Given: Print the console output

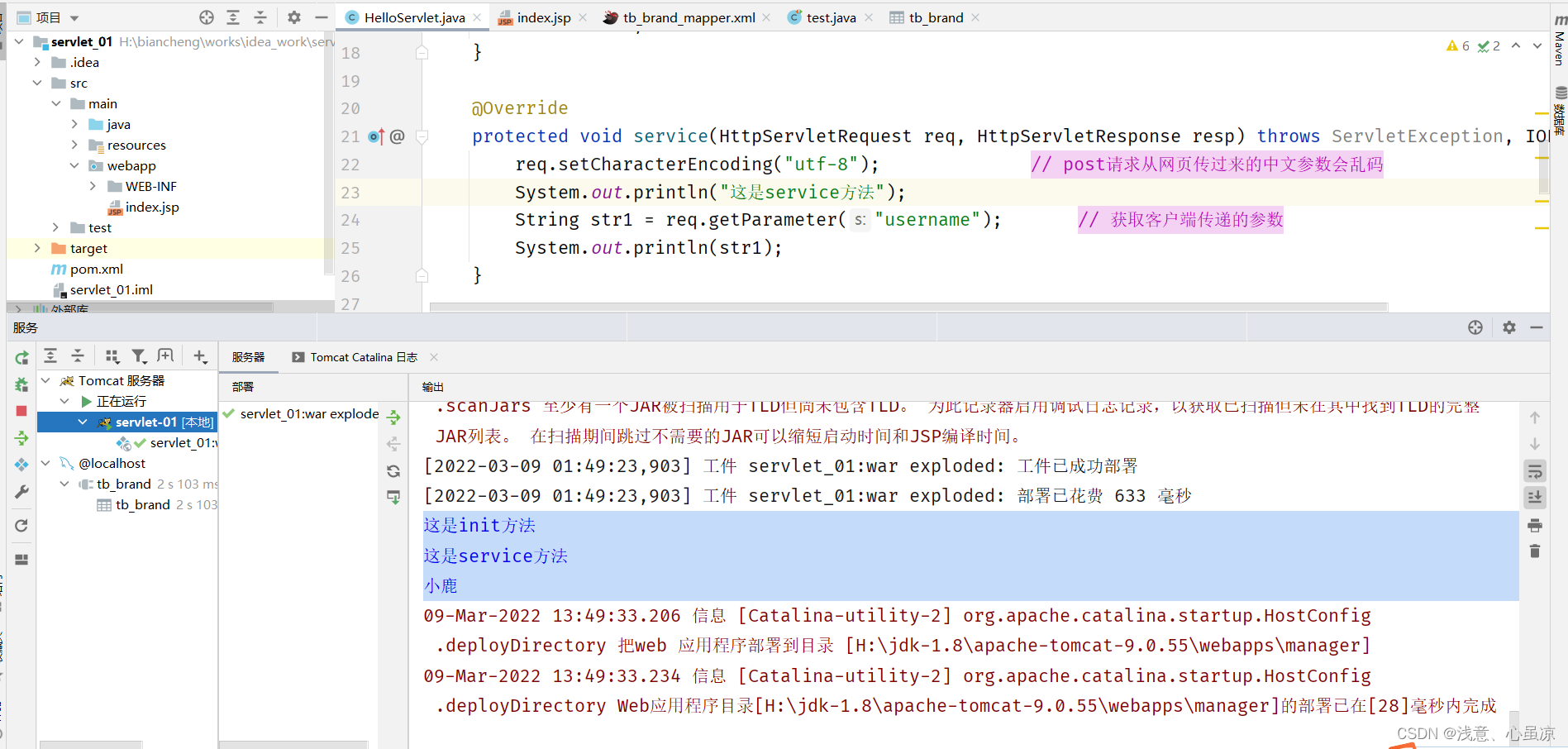Looking at the screenshot, I should point(1535,525).
